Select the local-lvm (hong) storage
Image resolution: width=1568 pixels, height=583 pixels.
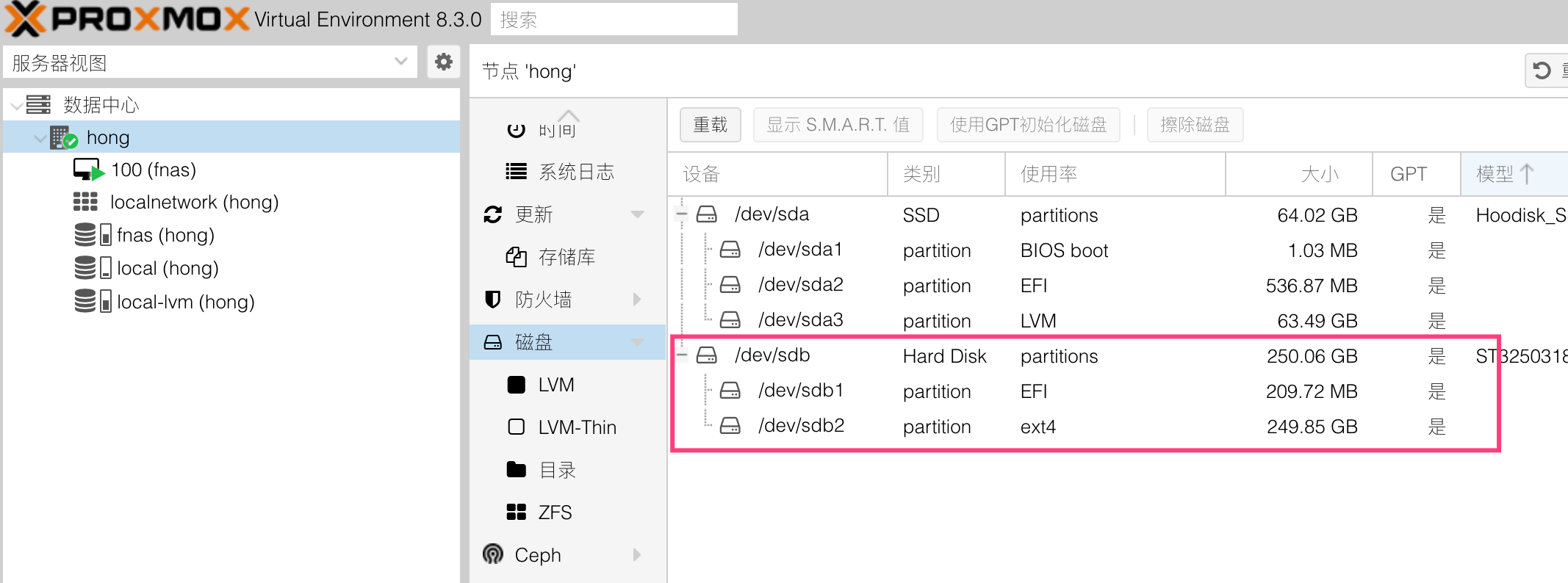185,302
